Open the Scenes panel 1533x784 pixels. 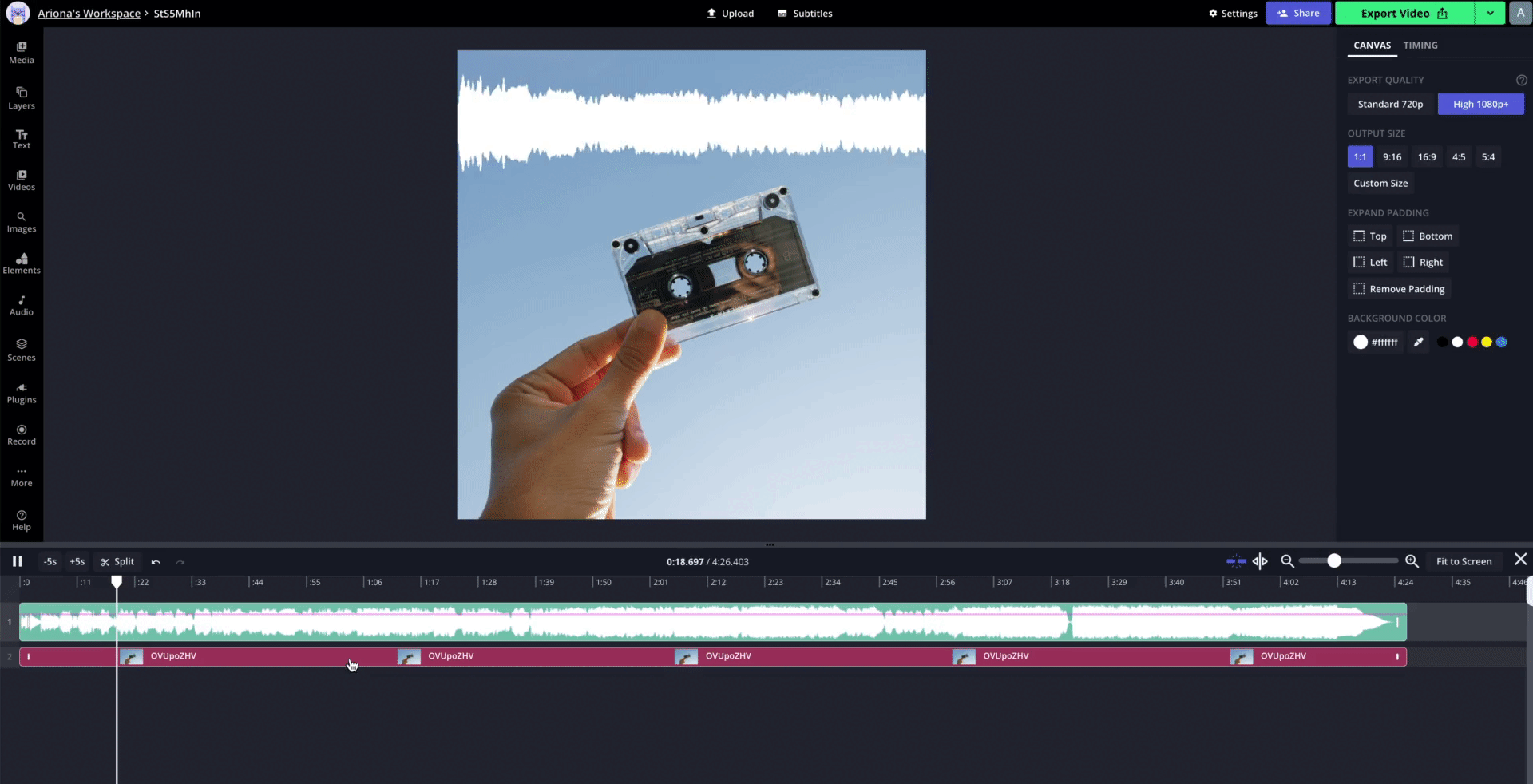pyautogui.click(x=22, y=350)
